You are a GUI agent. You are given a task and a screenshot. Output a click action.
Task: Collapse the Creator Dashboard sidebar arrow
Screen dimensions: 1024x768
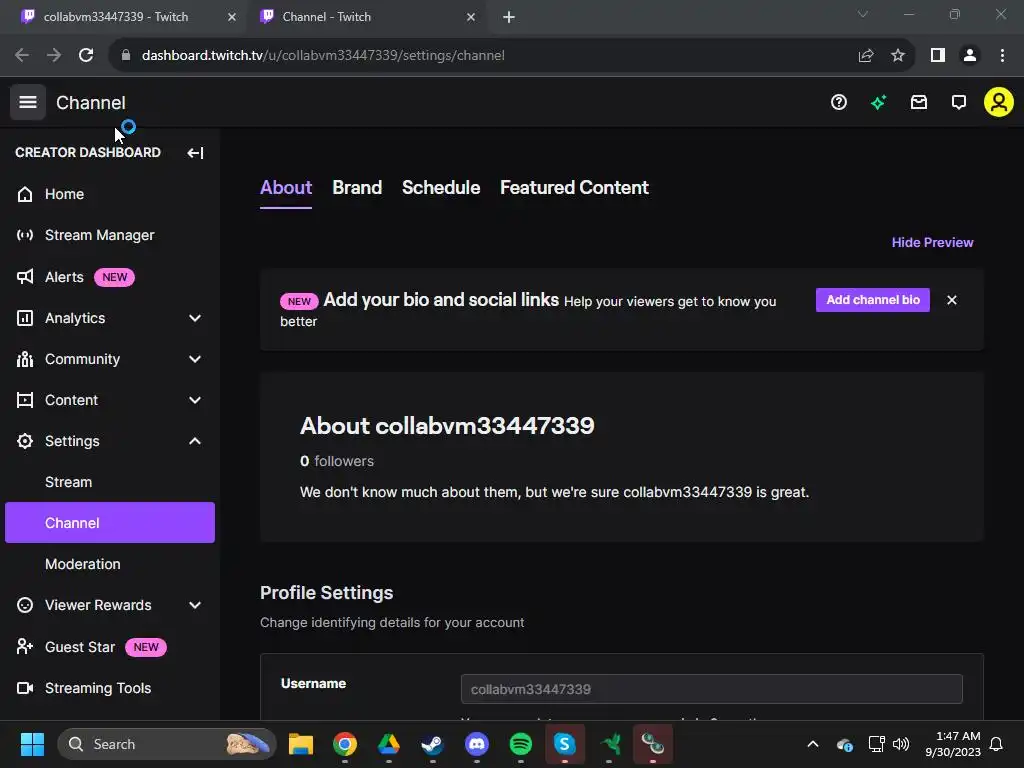tap(195, 153)
